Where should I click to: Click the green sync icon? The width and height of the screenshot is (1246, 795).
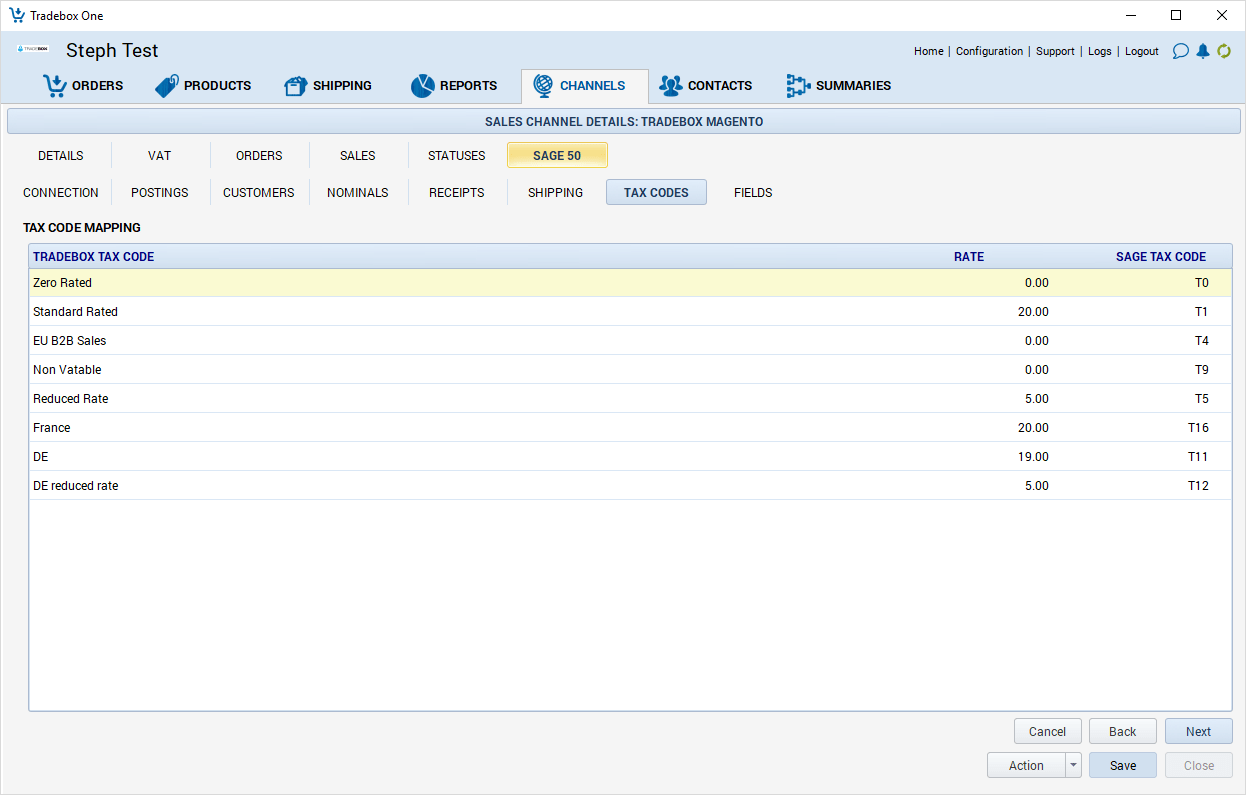pos(1223,51)
